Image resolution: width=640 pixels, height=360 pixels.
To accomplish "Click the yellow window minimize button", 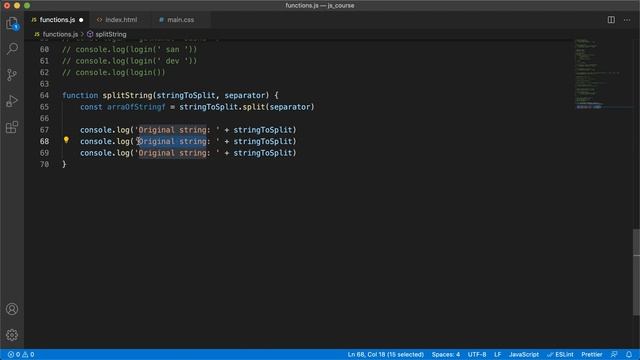I will pyautogui.click(x=17, y=5).
